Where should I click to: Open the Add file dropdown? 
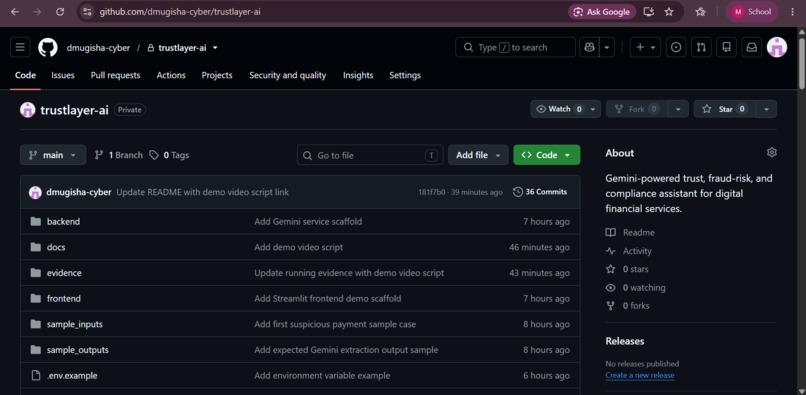[478, 155]
